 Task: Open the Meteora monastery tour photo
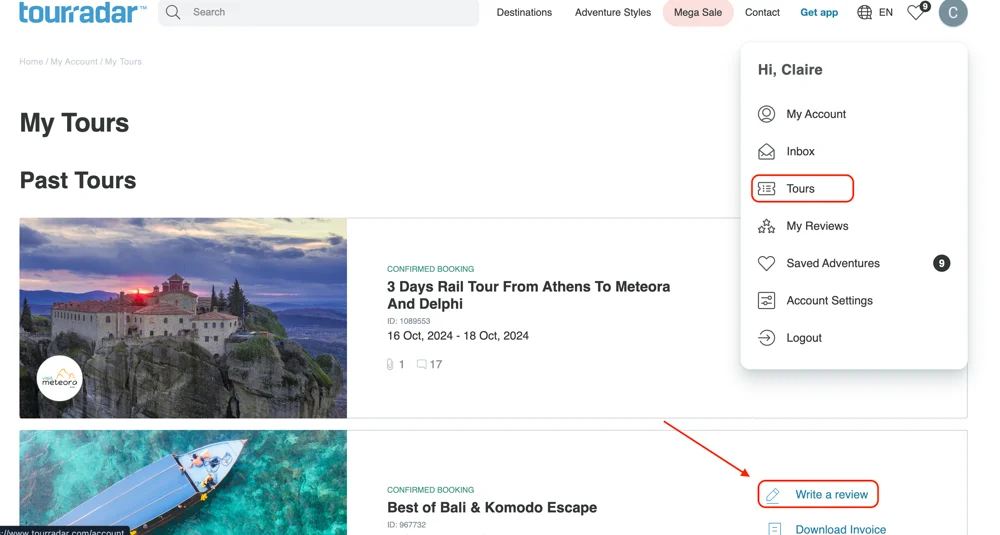click(183, 318)
